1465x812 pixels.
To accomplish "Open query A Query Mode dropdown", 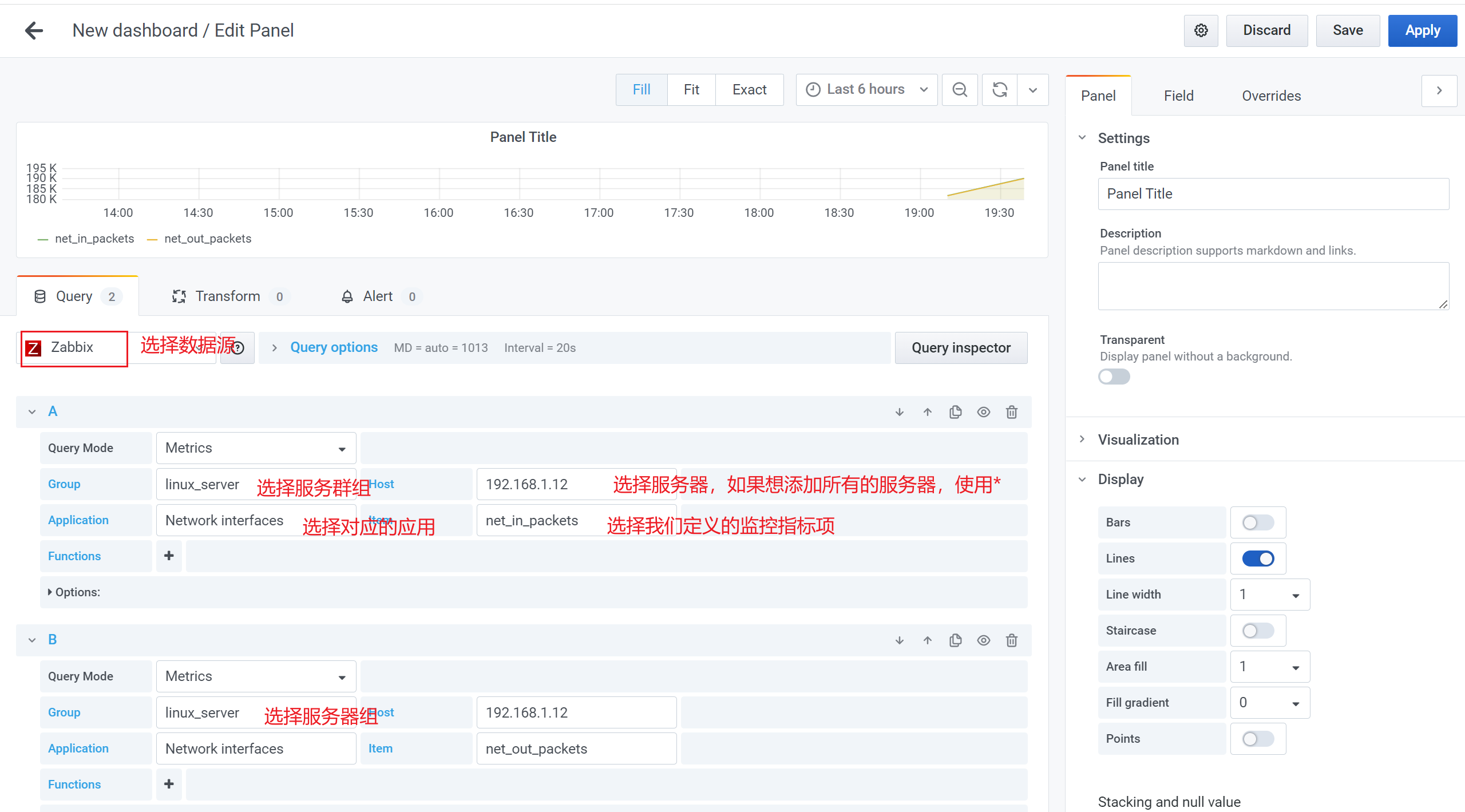I will point(256,448).
